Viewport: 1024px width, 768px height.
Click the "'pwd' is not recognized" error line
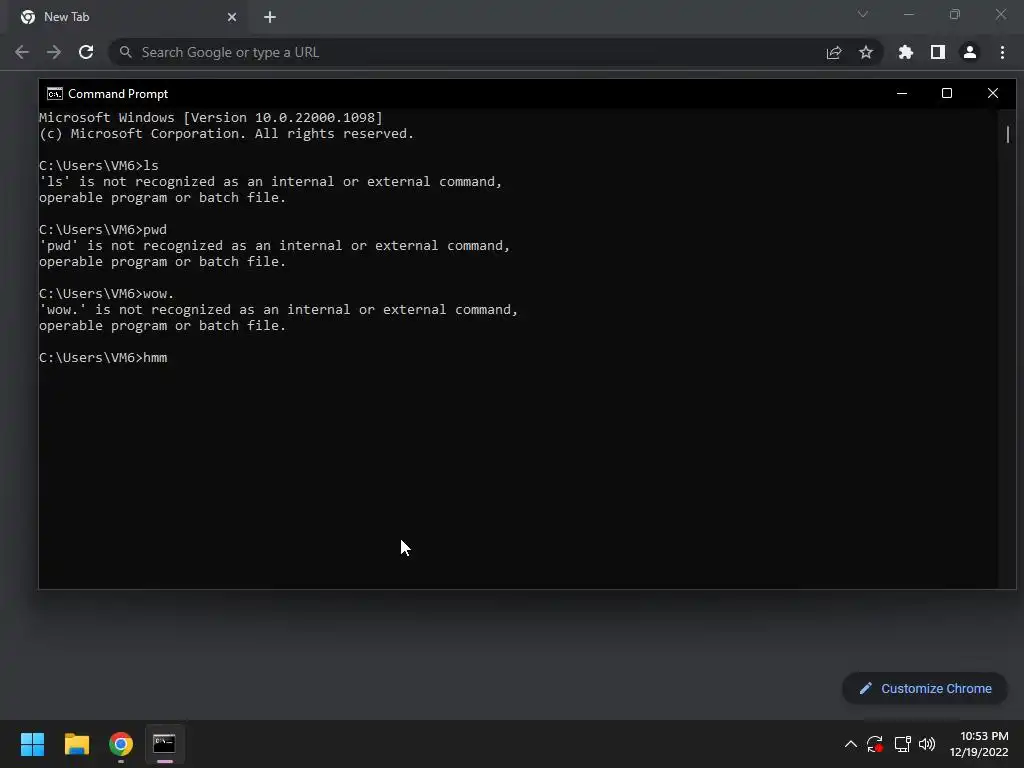pyautogui.click(x=274, y=246)
